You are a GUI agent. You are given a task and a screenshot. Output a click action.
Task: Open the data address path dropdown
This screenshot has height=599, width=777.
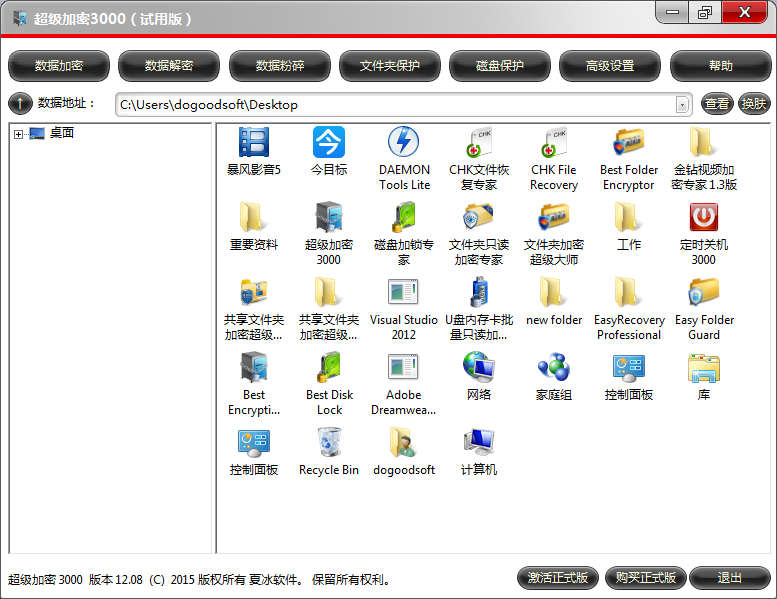pos(682,105)
